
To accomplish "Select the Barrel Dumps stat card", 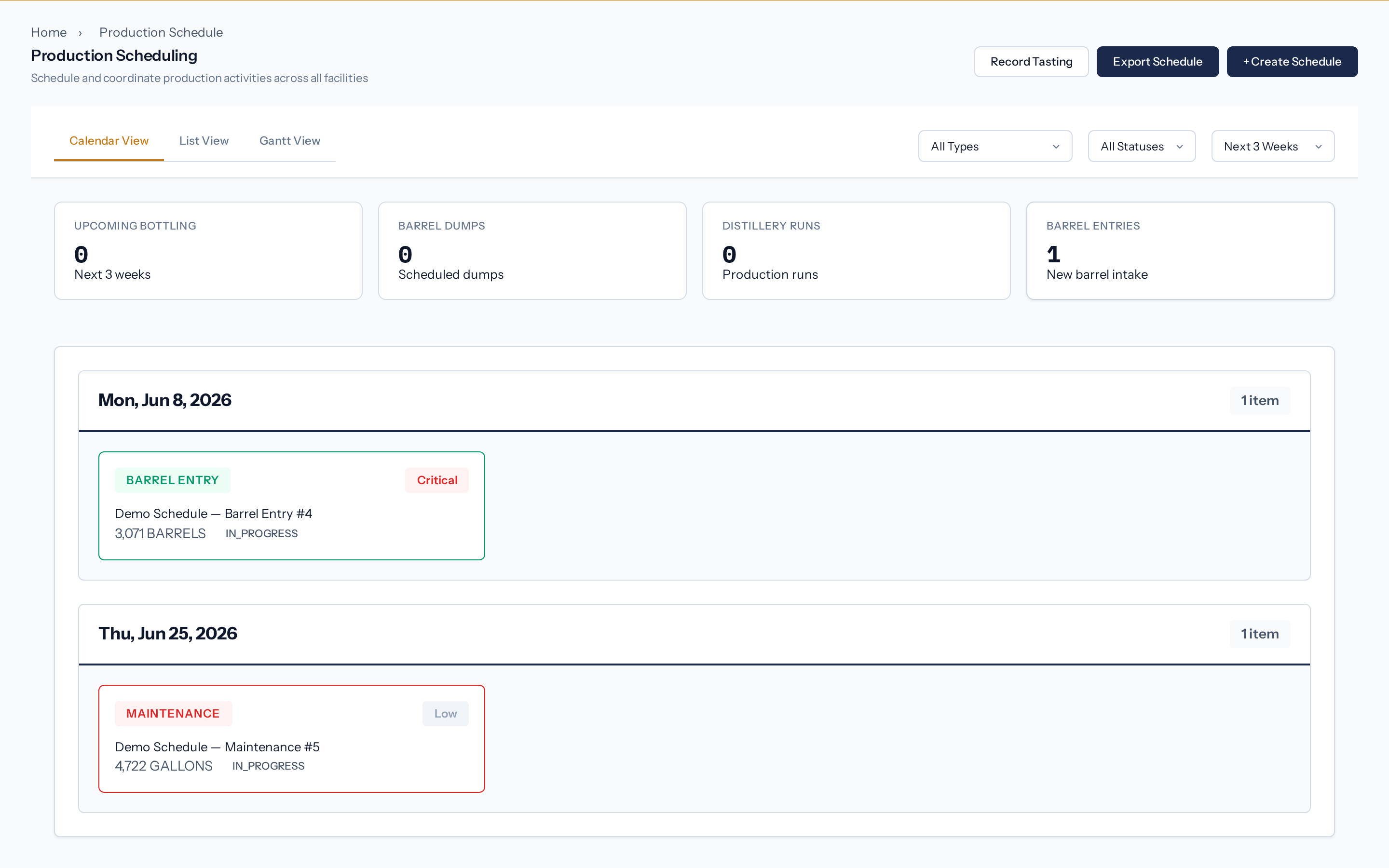I will (x=532, y=251).
